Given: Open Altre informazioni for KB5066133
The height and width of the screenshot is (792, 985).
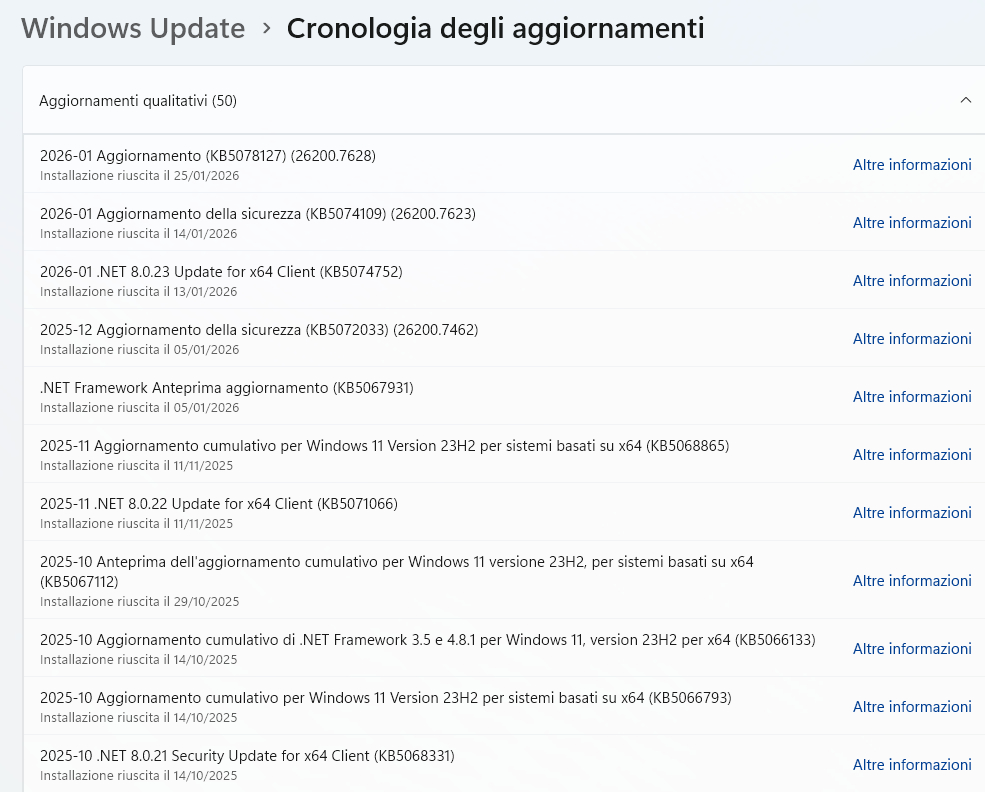Looking at the screenshot, I should coord(912,648).
